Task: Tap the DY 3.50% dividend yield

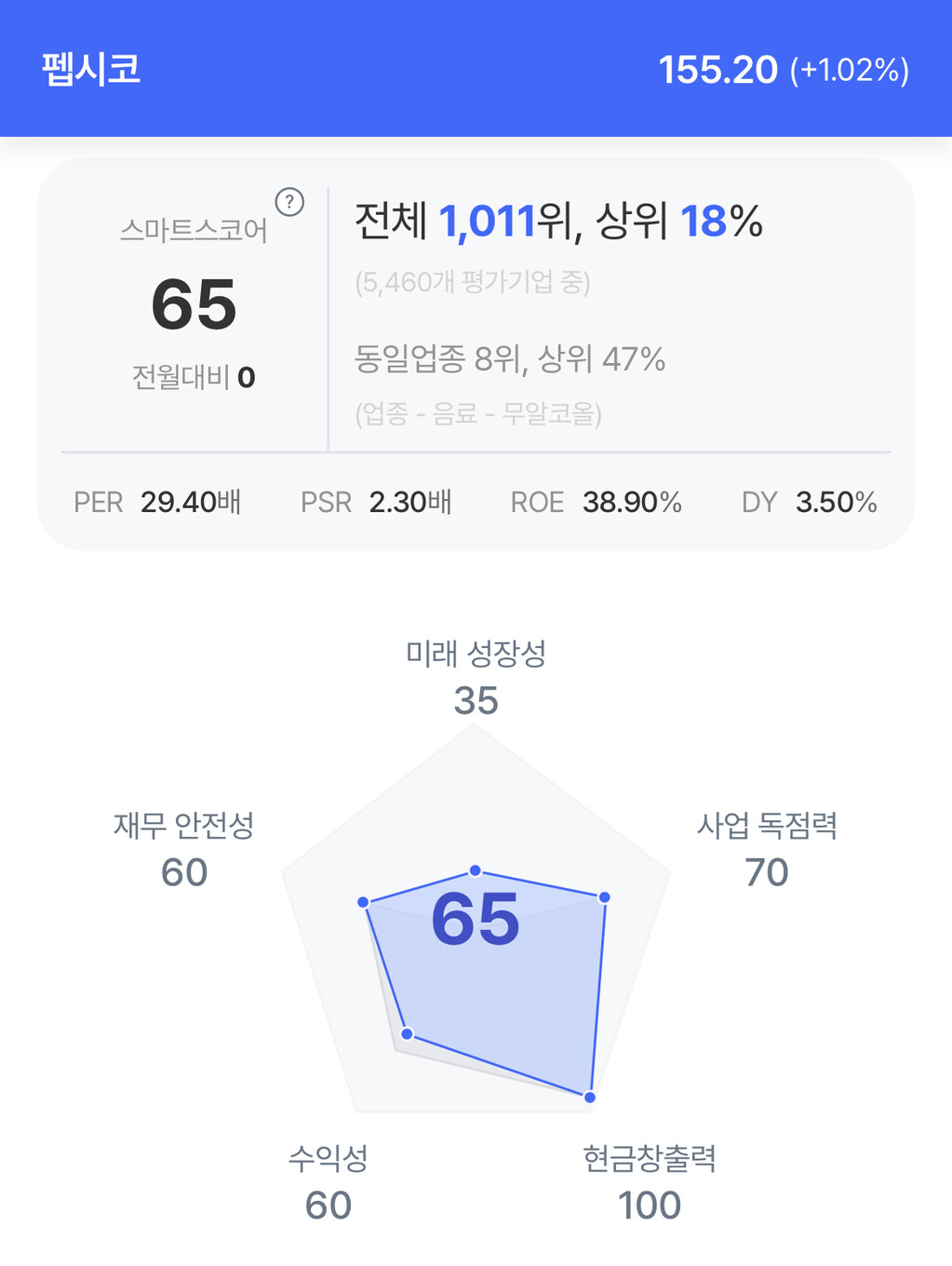Action: tap(809, 503)
